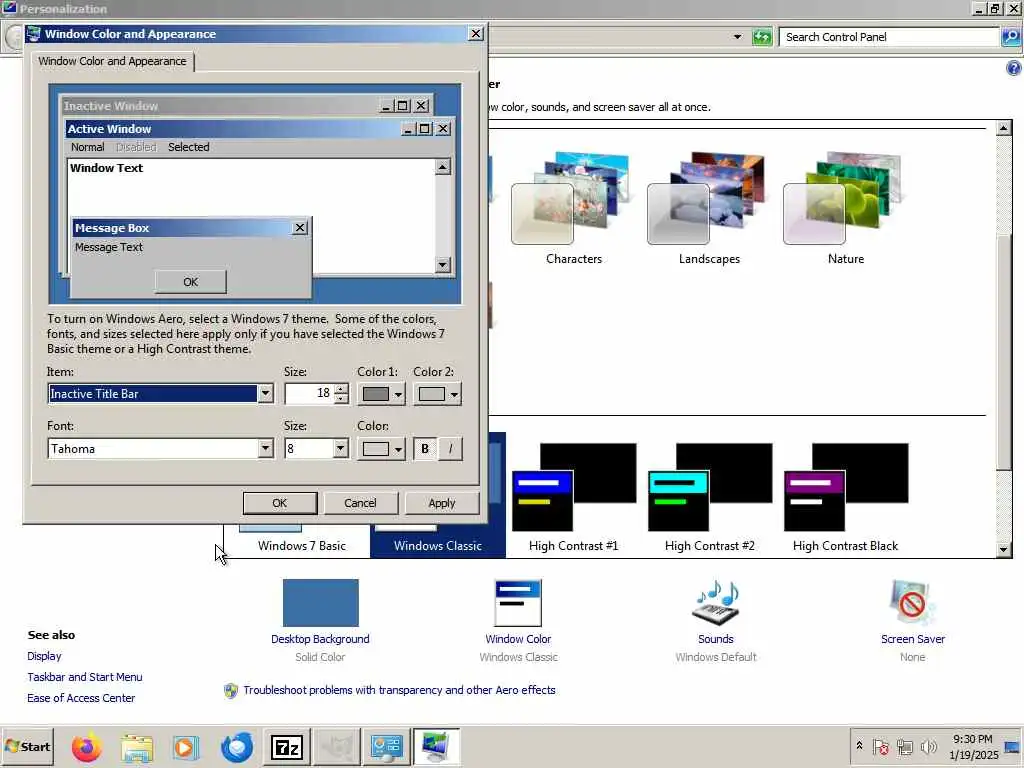Click Cancel in appearance dialog
Viewport: 1024px width, 768px height.
pos(360,503)
